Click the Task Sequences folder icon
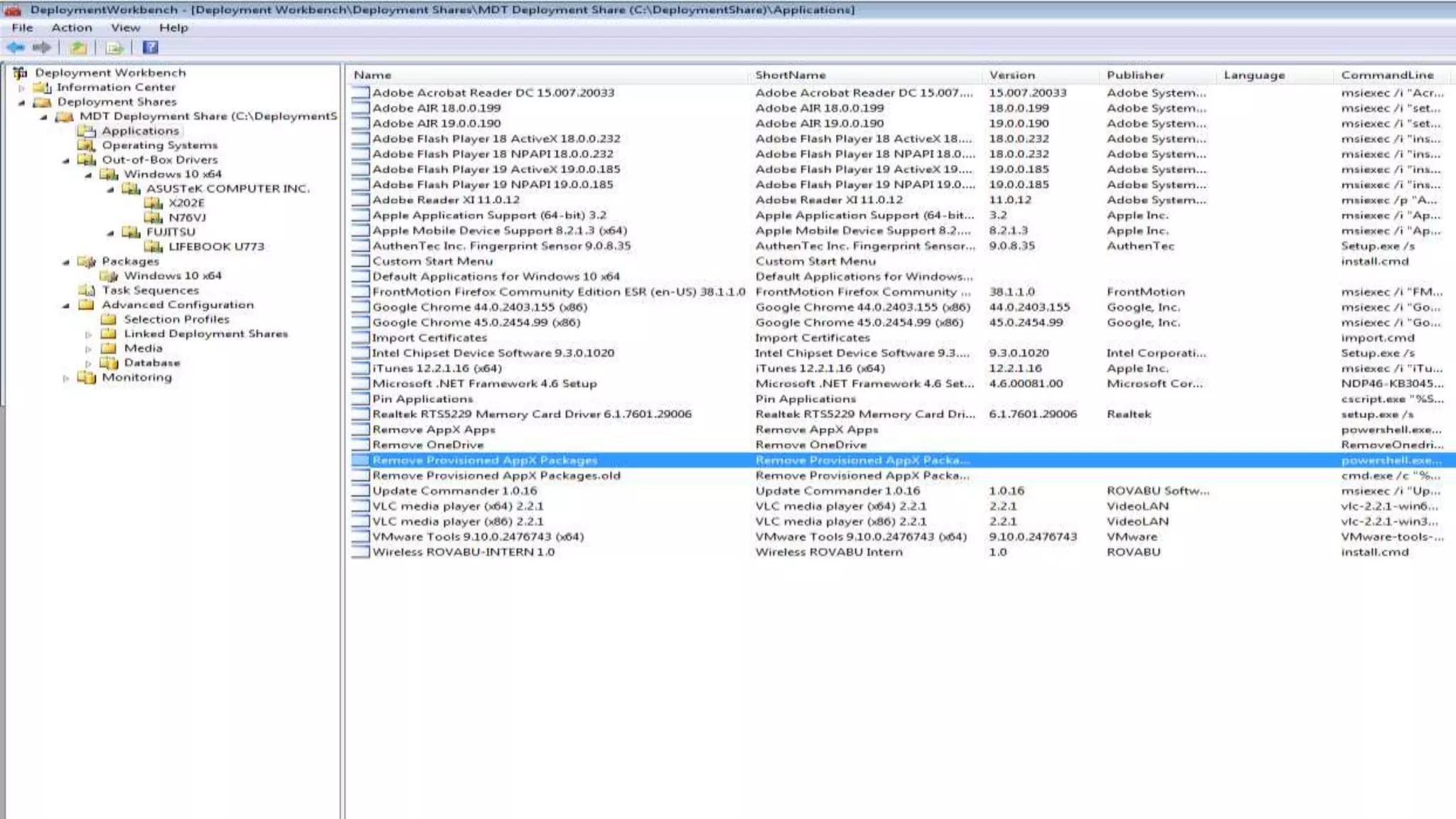 pos(87,290)
